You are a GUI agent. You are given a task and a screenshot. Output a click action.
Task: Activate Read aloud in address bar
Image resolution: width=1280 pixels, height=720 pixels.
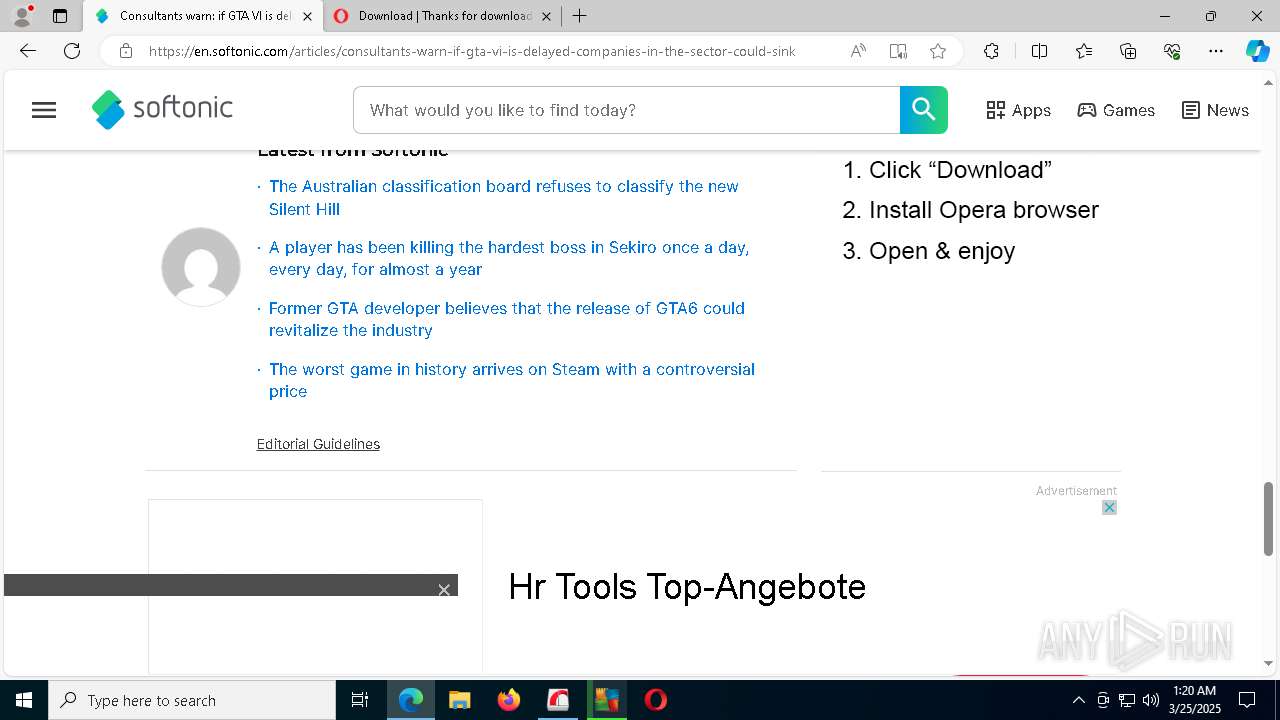[x=858, y=51]
